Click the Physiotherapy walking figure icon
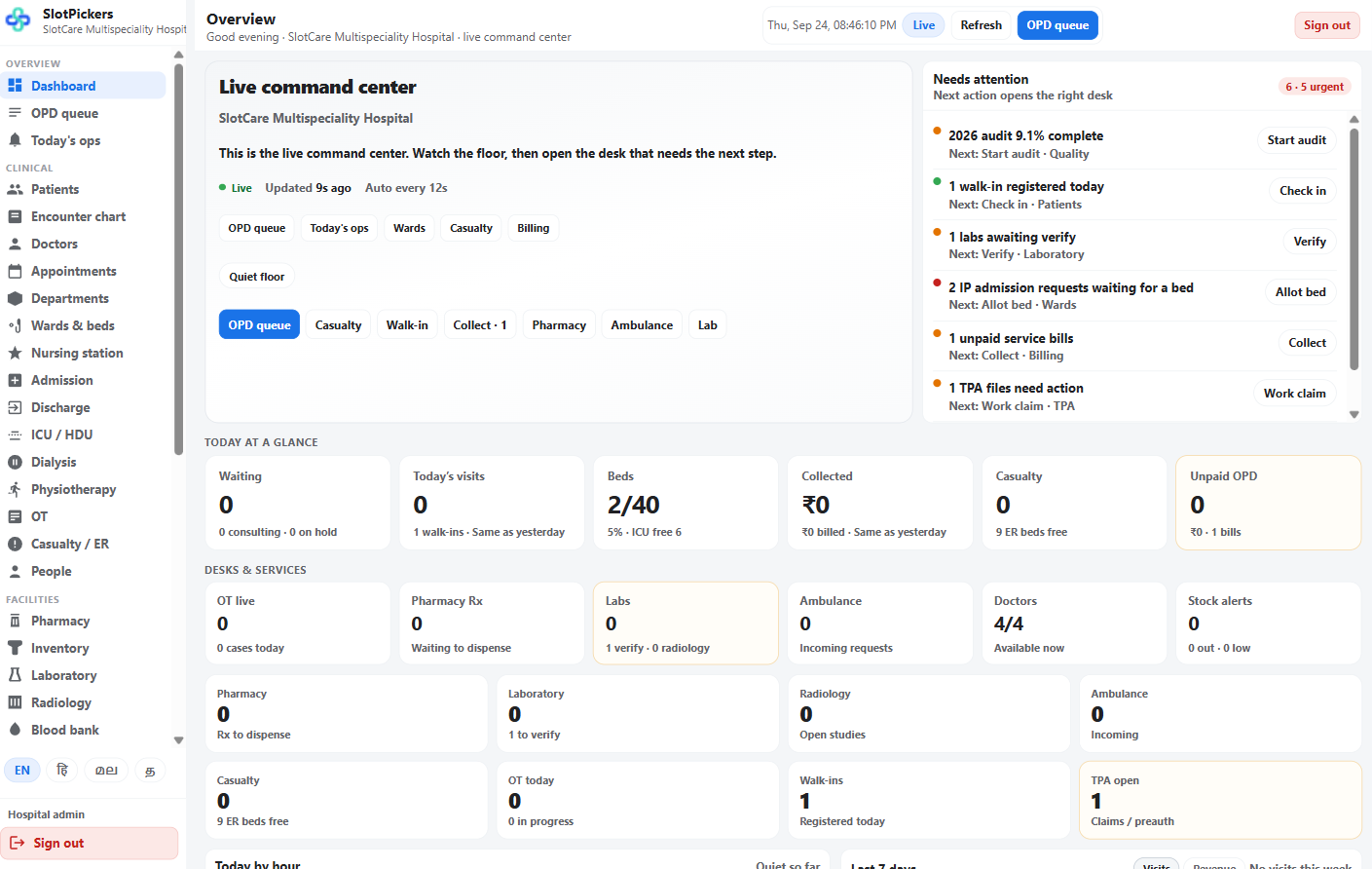Image resolution: width=1372 pixels, height=869 pixels. (x=15, y=489)
